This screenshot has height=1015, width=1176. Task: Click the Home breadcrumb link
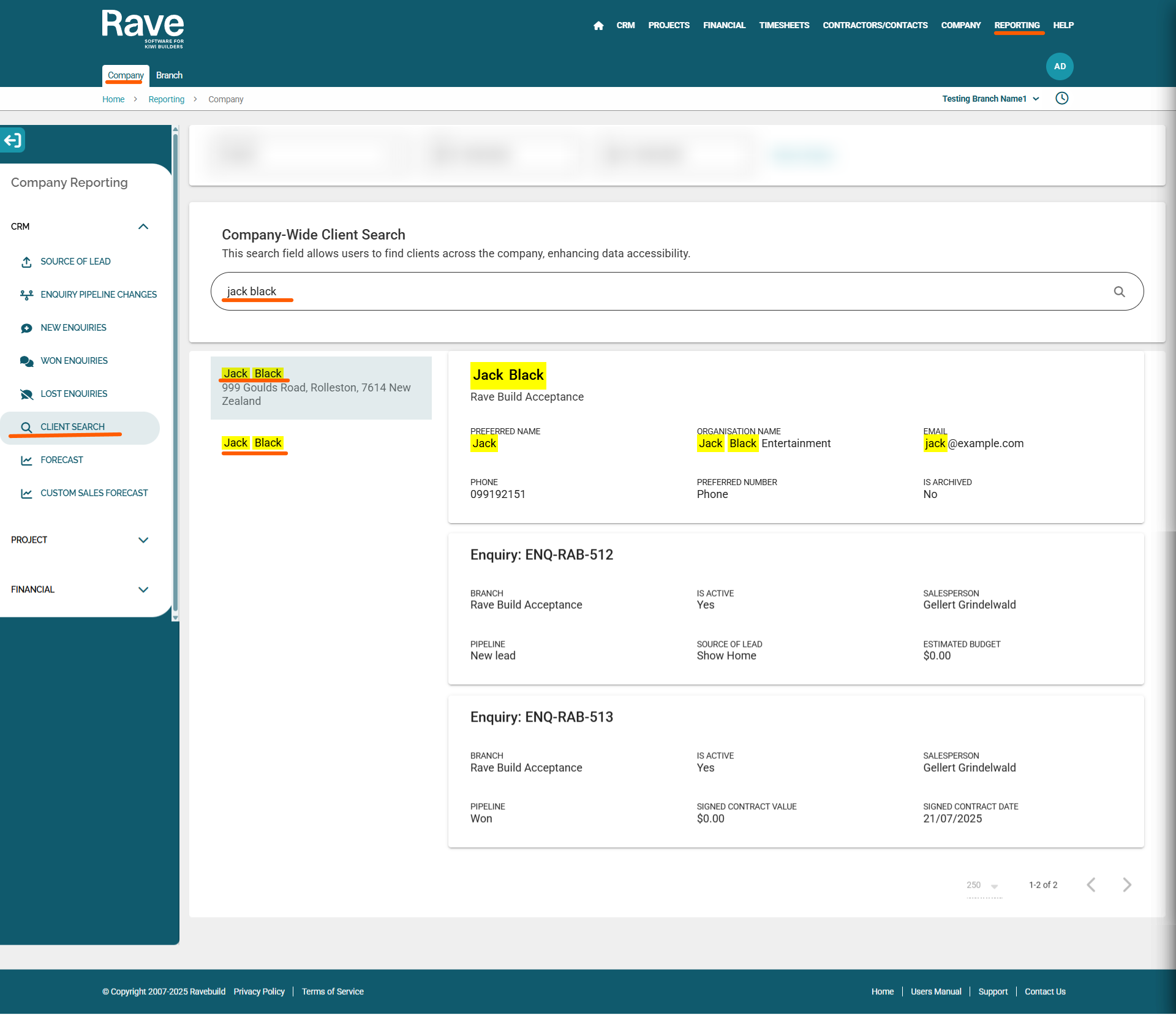click(113, 99)
